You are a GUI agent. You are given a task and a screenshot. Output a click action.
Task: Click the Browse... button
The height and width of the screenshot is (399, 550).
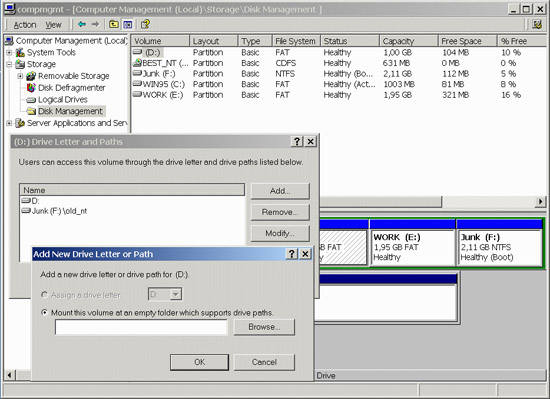point(264,327)
